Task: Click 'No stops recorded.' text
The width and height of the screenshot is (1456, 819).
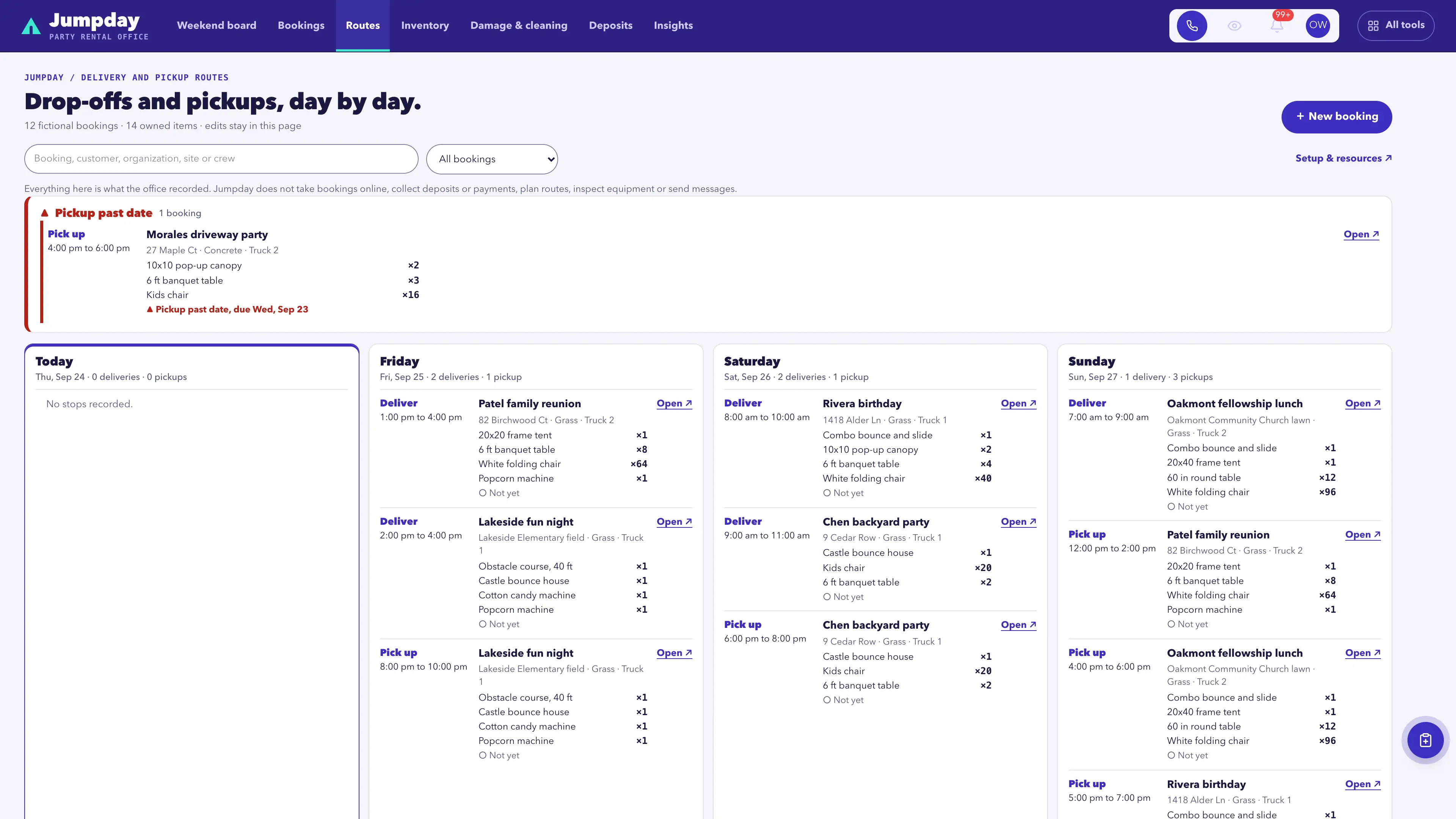Action: (89, 404)
